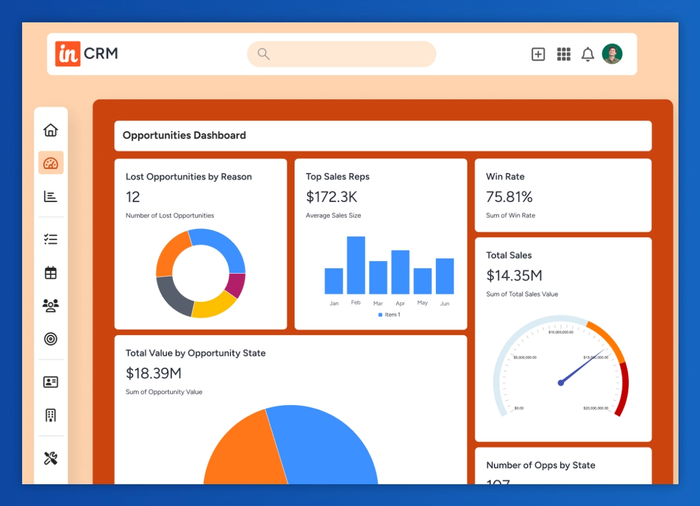The height and width of the screenshot is (506, 700).
Task: Click the orange donut chart segment
Action: click(171, 252)
